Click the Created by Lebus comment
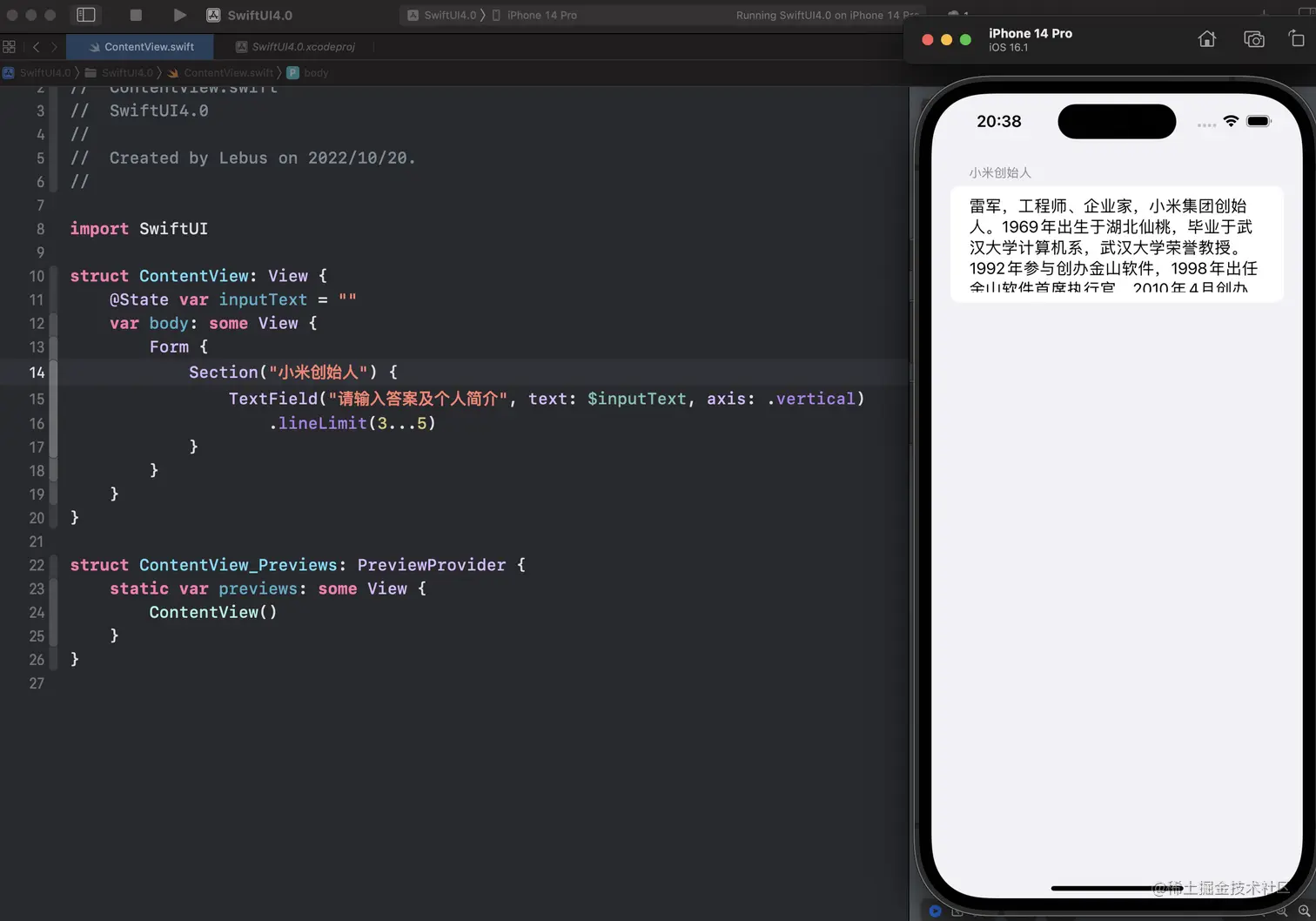The image size is (1316, 921). click(x=262, y=158)
